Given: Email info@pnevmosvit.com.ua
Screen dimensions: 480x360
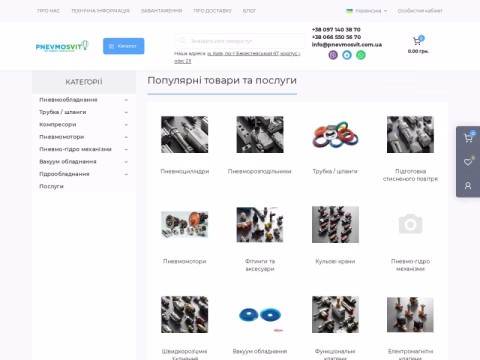Looking at the screenshot, I should tap(347, 45).
